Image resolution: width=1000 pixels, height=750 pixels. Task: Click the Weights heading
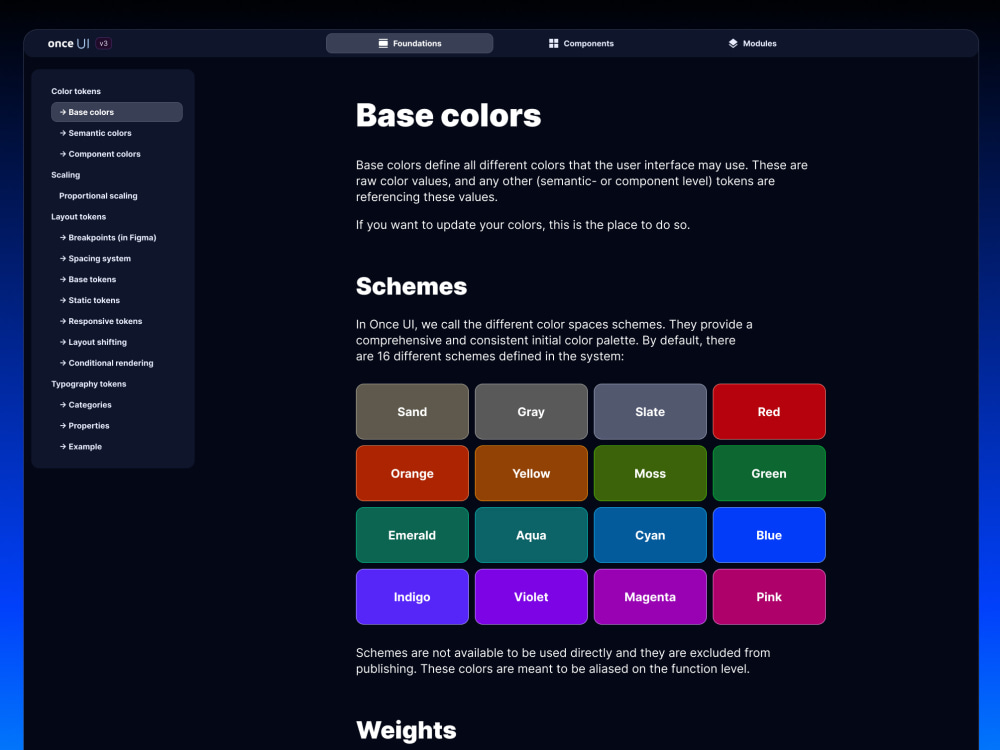[x=406, y=730]
